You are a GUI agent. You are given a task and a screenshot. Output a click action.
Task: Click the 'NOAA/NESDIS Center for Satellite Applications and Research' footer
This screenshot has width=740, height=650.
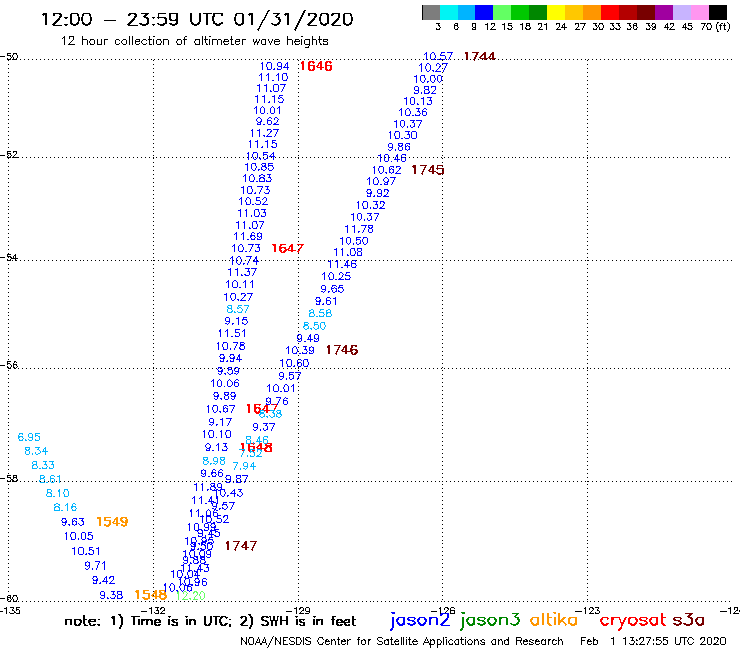[x=402, y=641]
